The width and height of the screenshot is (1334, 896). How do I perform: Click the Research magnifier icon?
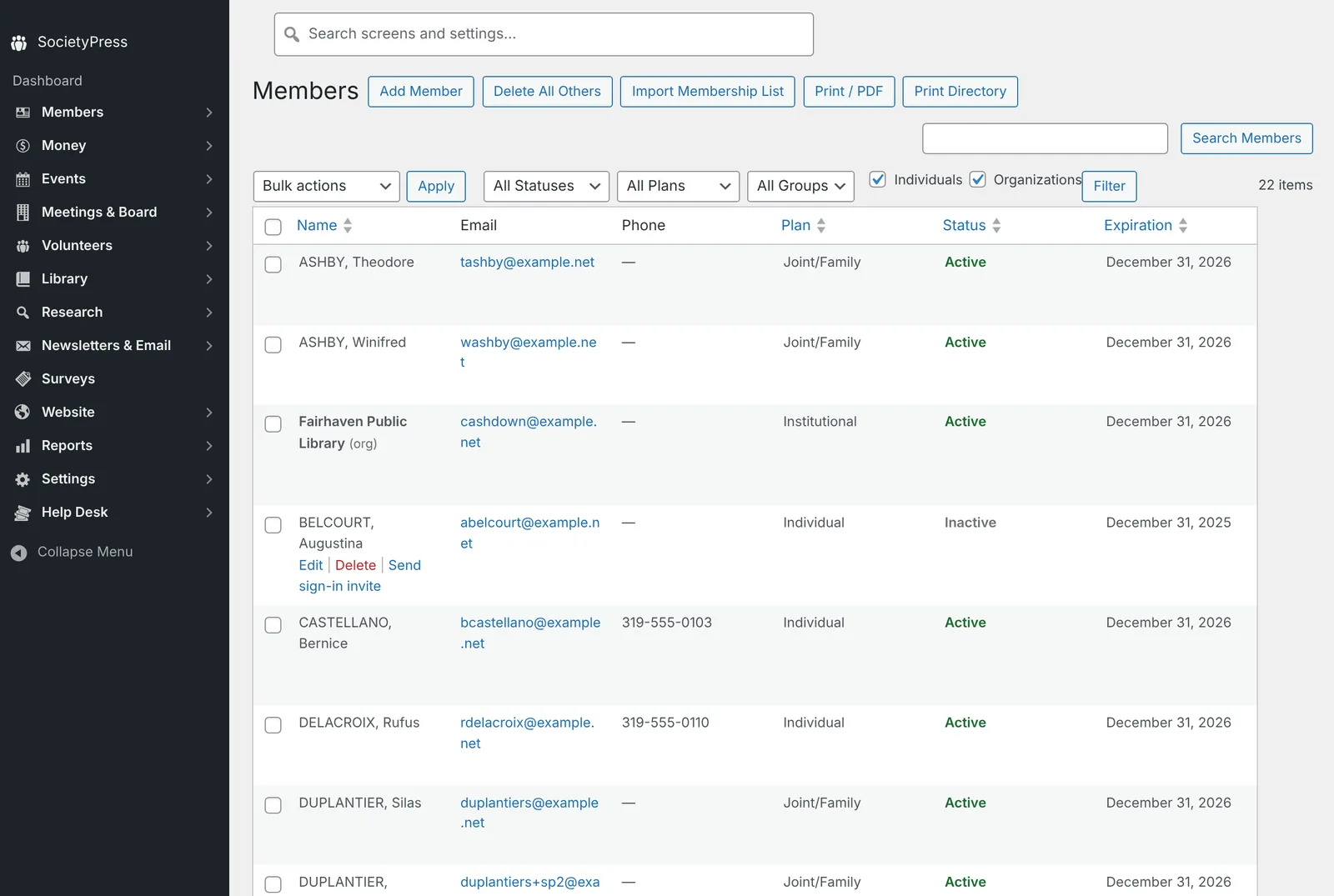(23, 313)
